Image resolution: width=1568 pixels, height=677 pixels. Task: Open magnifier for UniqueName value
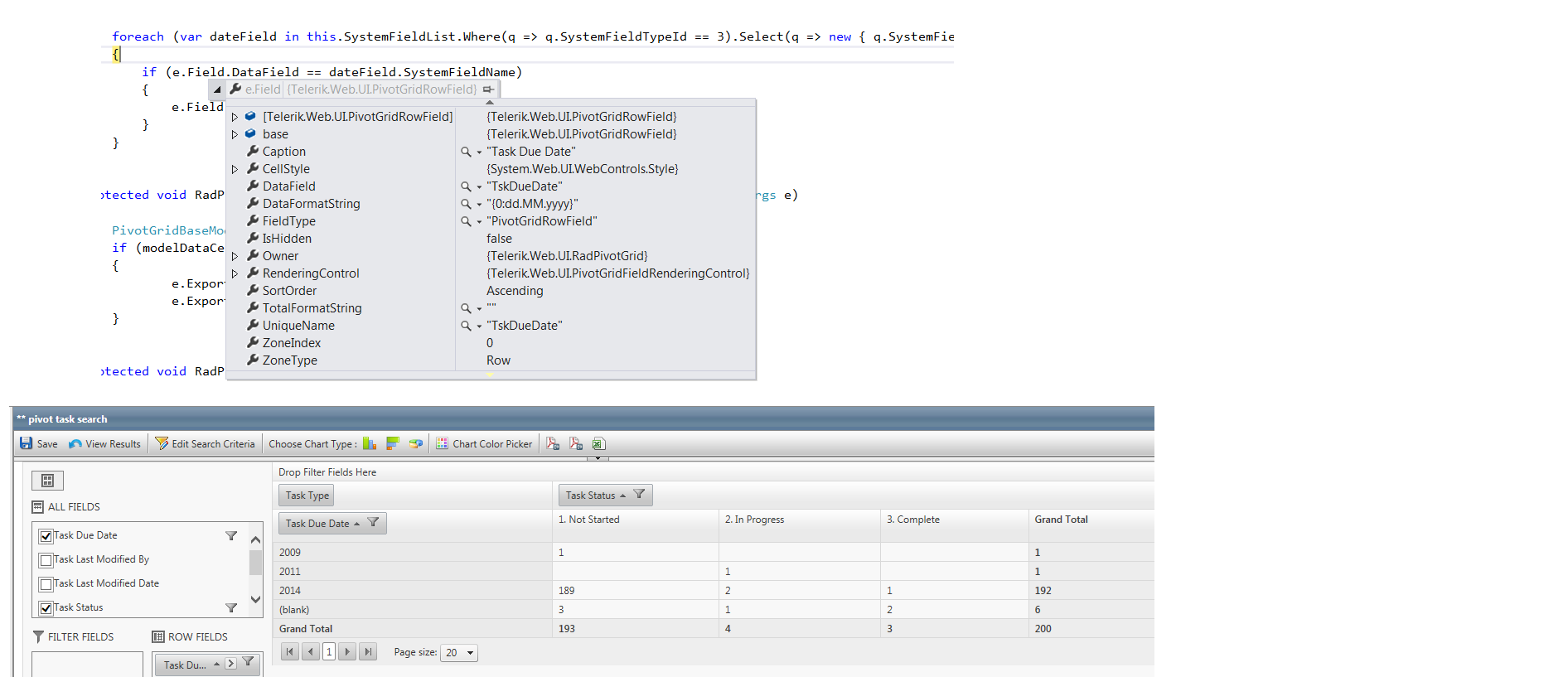(x=467, y=326)
